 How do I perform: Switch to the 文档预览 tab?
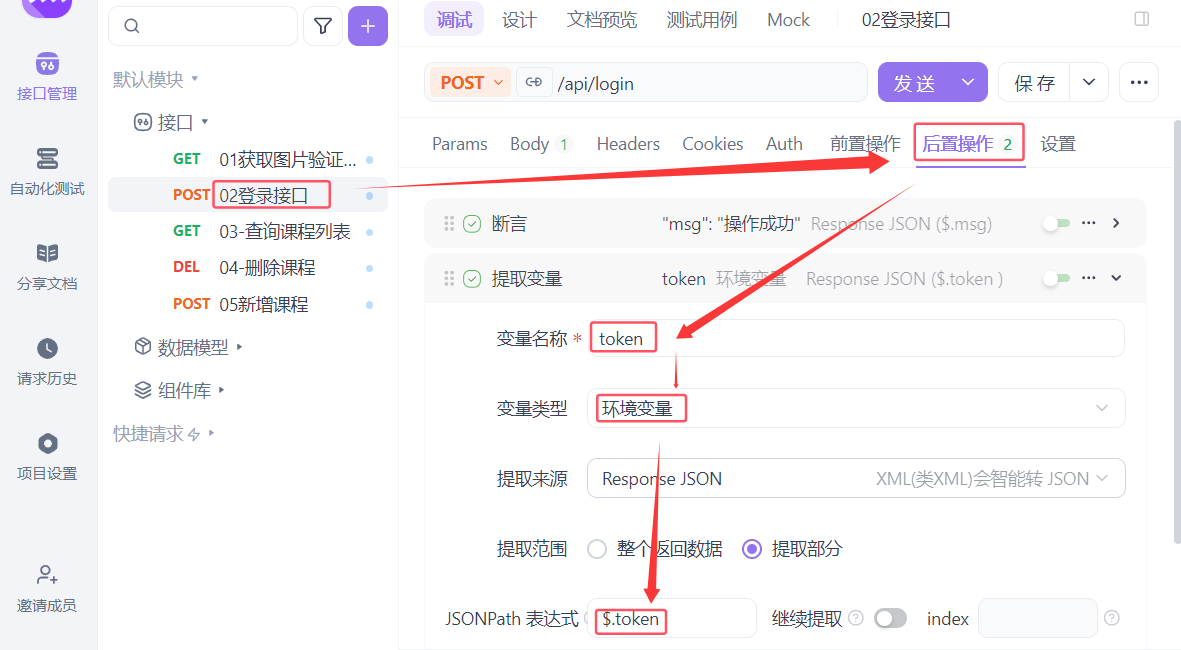[602, 20]
